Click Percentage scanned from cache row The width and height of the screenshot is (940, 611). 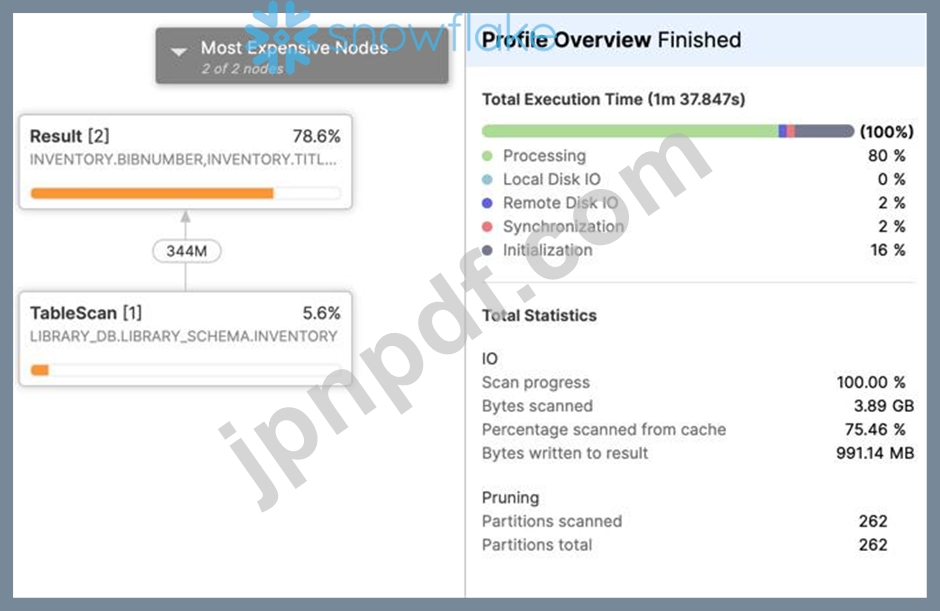pos(698,429)
